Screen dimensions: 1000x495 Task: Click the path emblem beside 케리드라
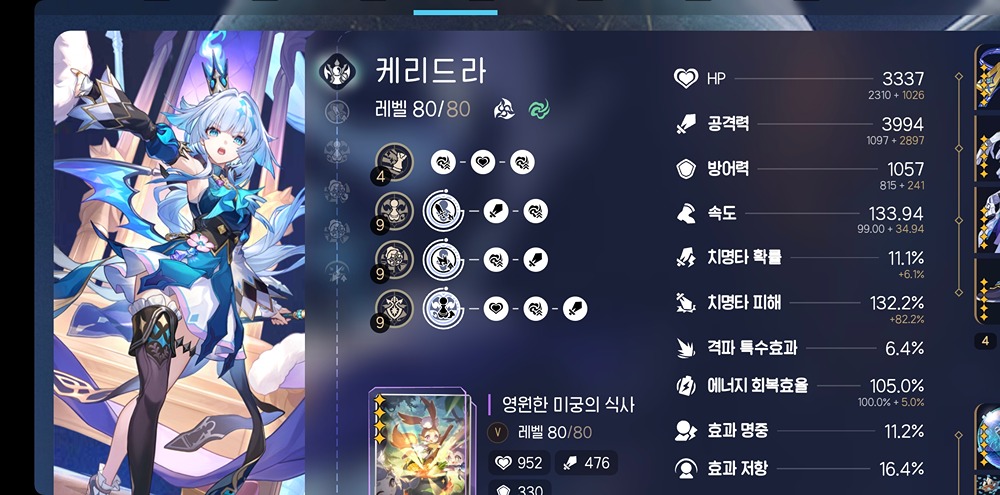337,70
